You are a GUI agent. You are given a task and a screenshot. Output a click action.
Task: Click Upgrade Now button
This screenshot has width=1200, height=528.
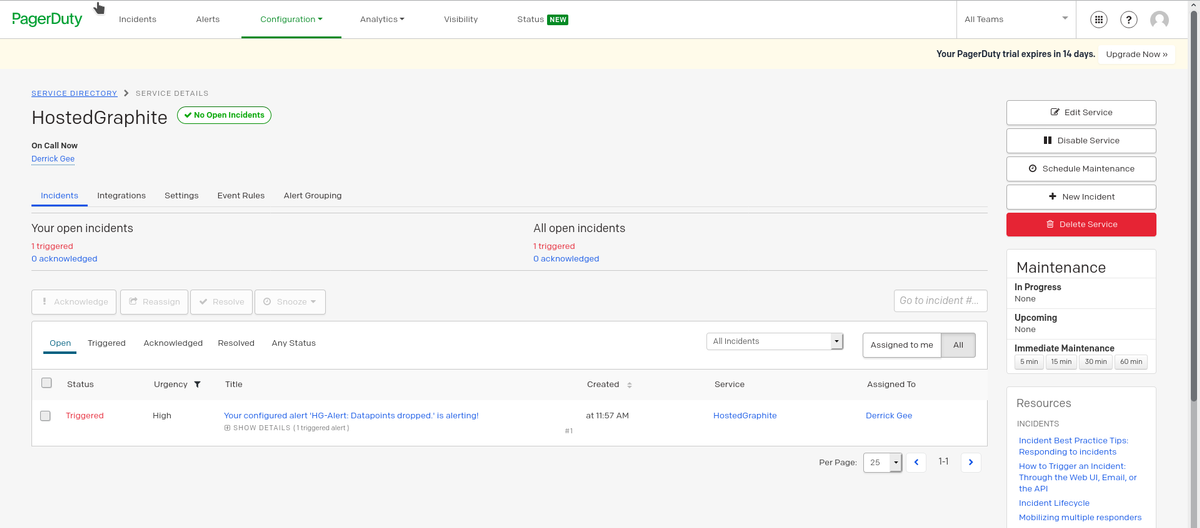pos(1136,54)
